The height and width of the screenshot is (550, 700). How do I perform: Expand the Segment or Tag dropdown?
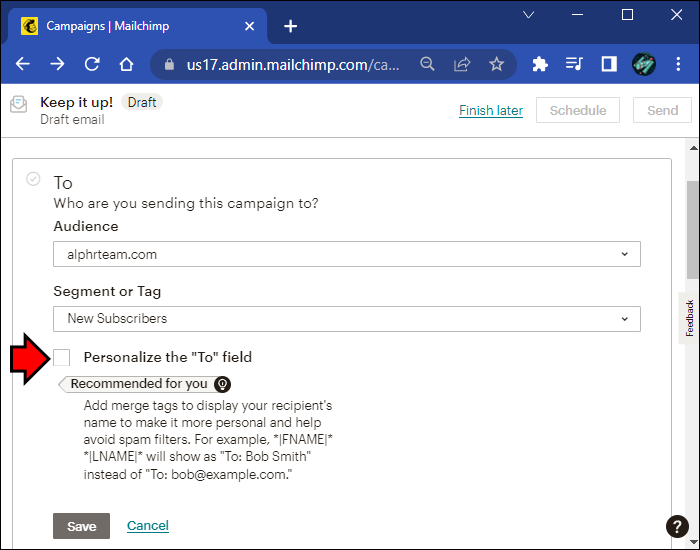(x=346, y=318)
